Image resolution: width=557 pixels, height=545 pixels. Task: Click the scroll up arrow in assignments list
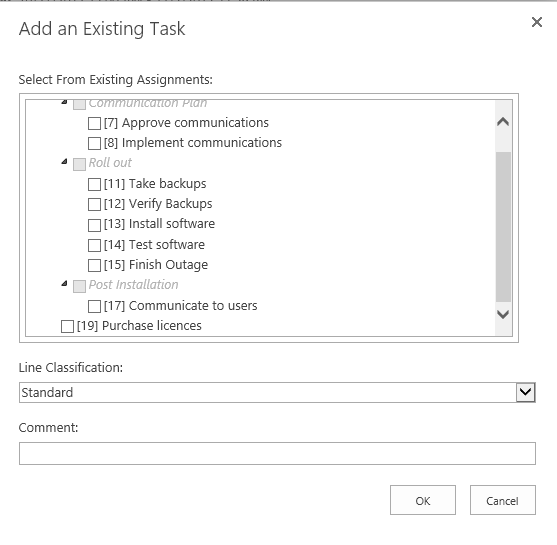point(503,122)
